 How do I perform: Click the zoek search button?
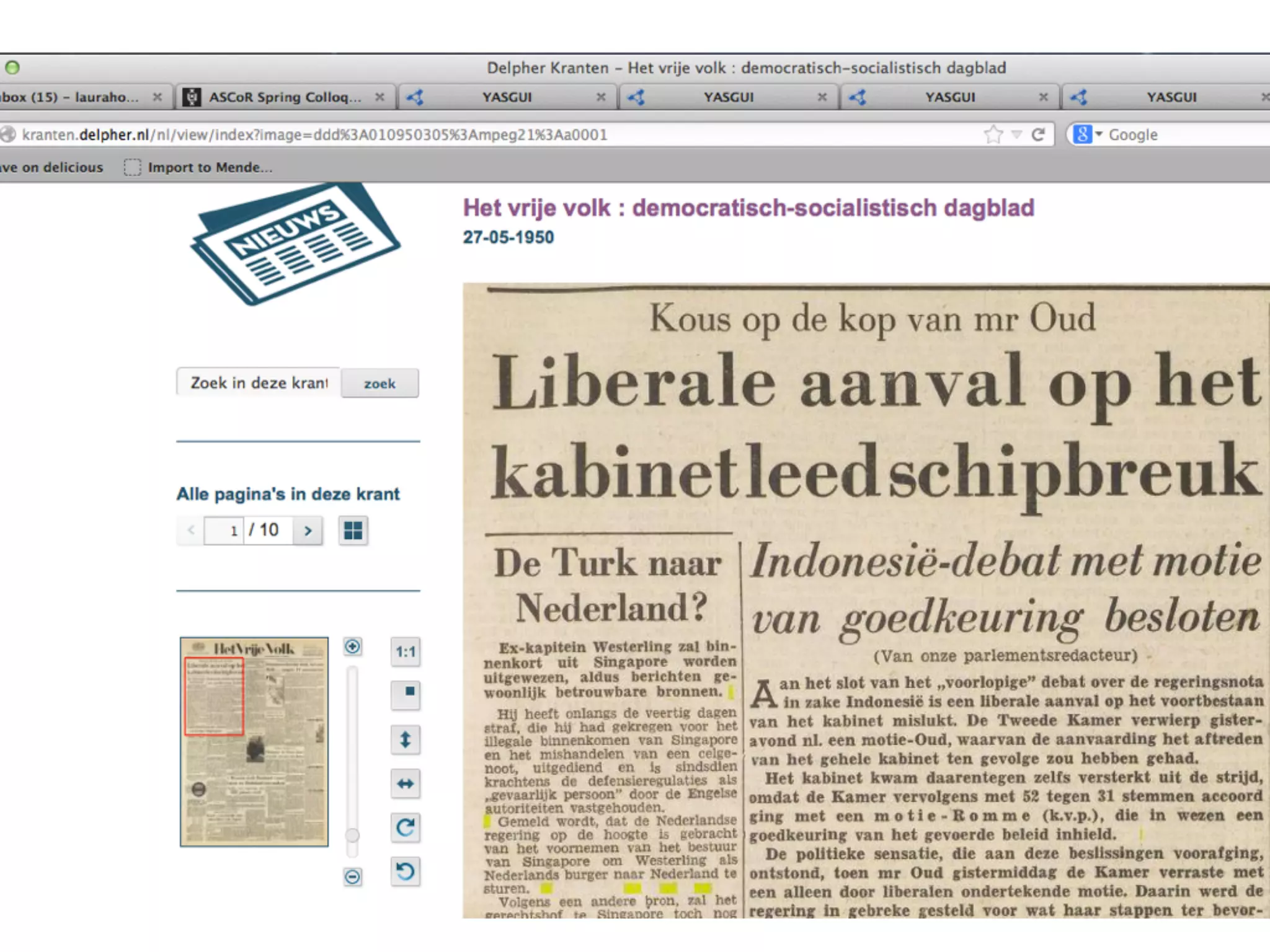point(380,384)
